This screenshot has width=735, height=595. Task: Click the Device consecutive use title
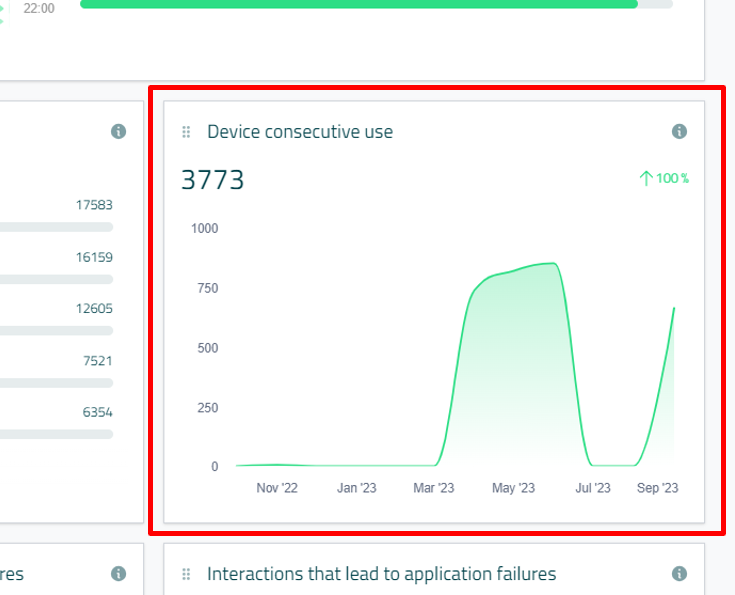pos(299,132)
